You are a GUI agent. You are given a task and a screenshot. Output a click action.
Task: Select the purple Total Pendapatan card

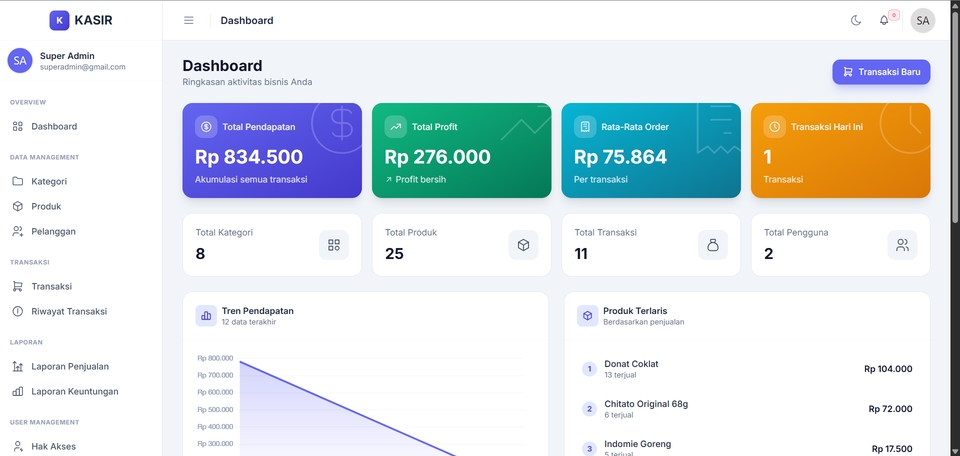[x=272, y=150]
